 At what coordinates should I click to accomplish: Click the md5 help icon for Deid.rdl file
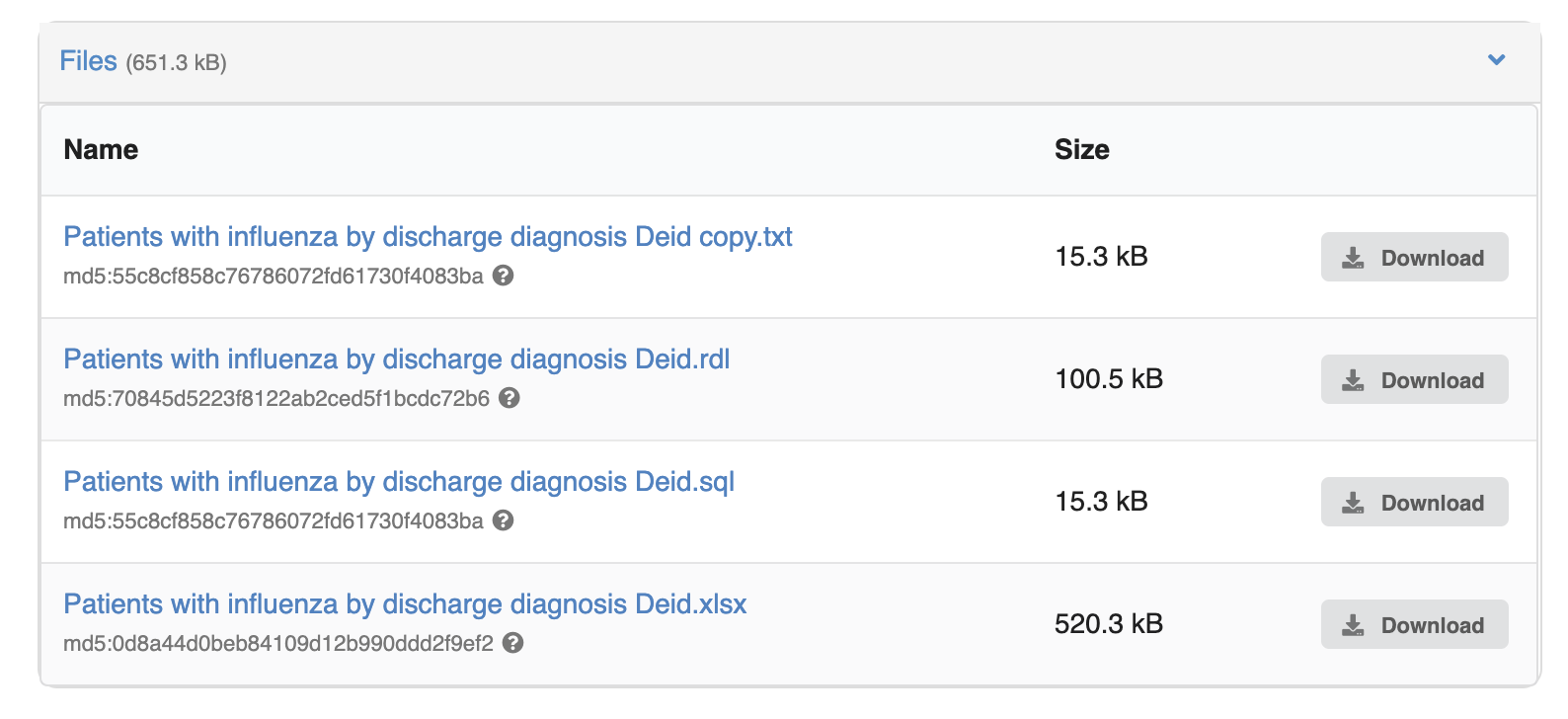click(x=509, y=398)
